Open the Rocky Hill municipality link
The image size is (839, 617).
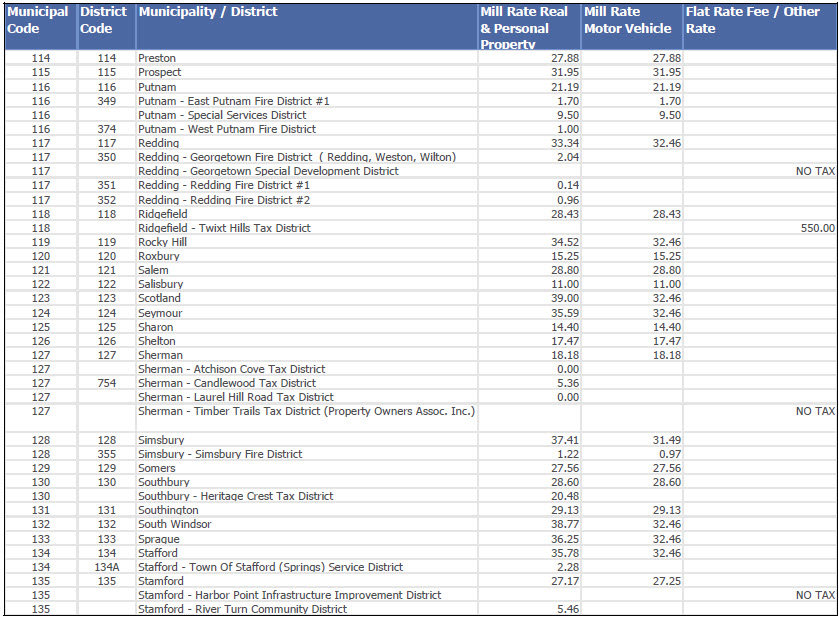[161, 241]
